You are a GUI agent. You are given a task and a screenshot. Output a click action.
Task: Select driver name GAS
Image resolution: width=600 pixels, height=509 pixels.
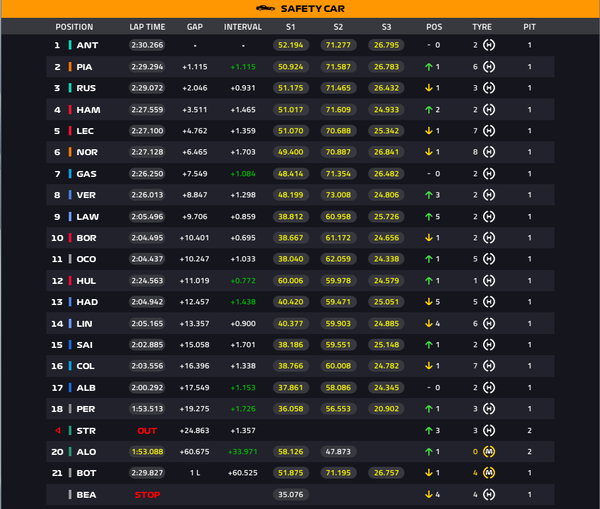pos(86,174)
